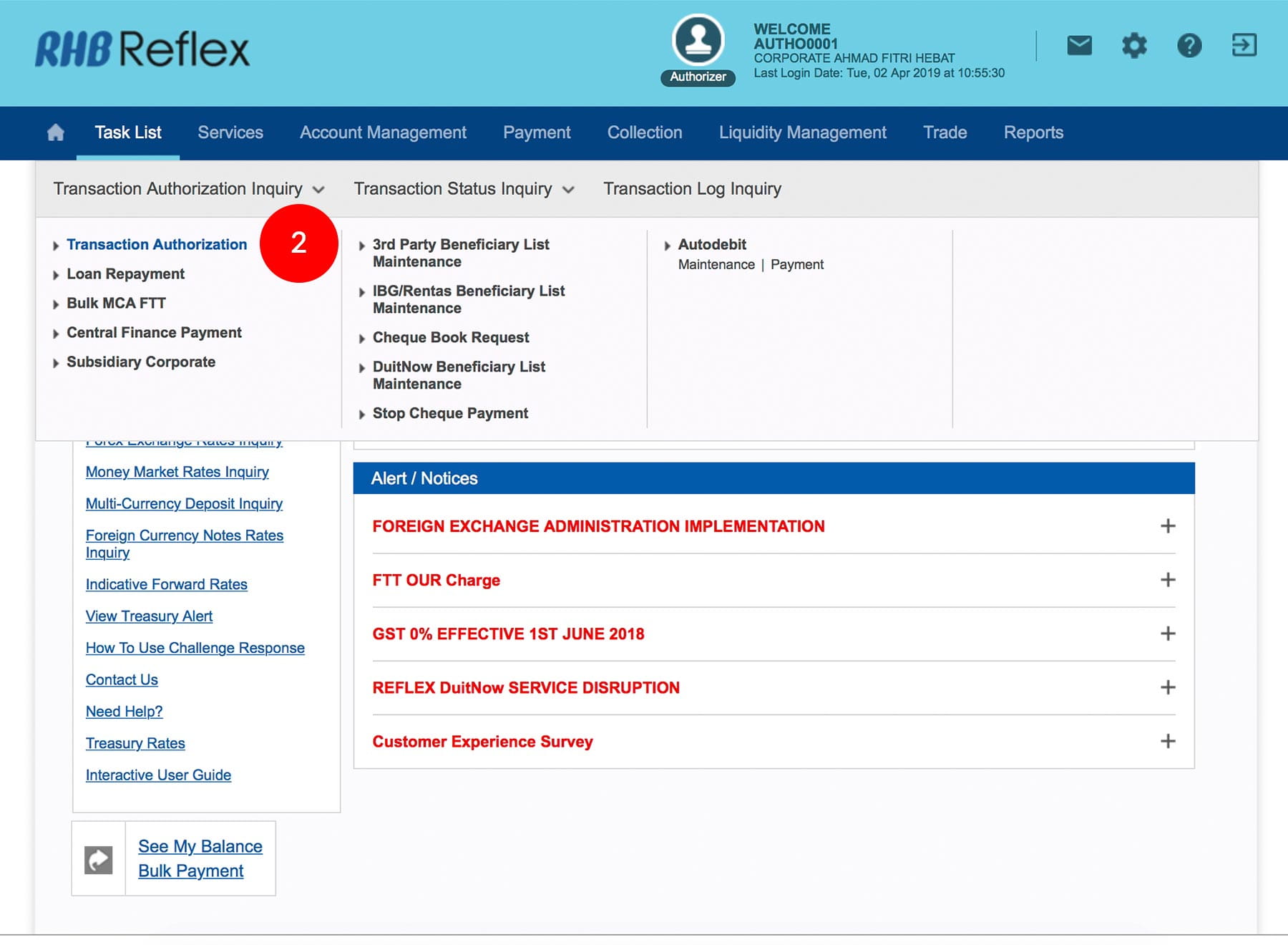The width and height of the screenshot is (1288, 945).
Task: Open the mail inbox envelope icon
Action: point(1079,46)
